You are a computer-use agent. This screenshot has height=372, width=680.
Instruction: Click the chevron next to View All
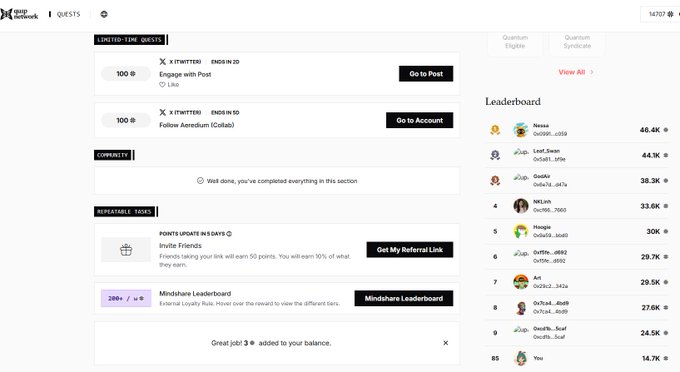coord(592,72)
